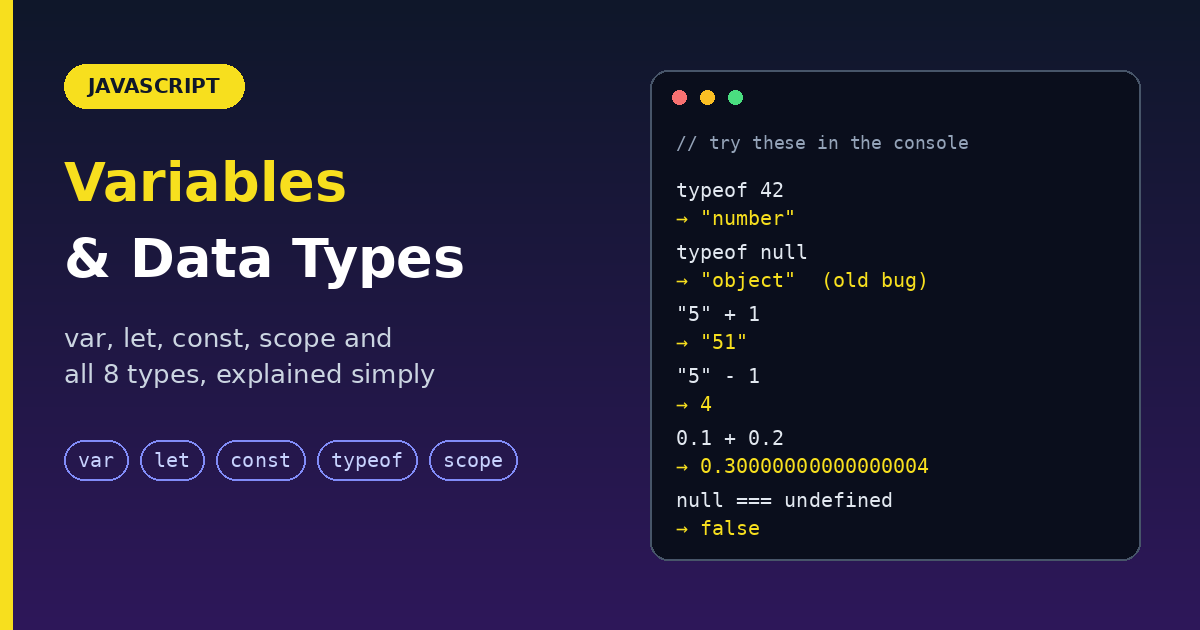Click the '→ "number"' result line

(736, 218)
